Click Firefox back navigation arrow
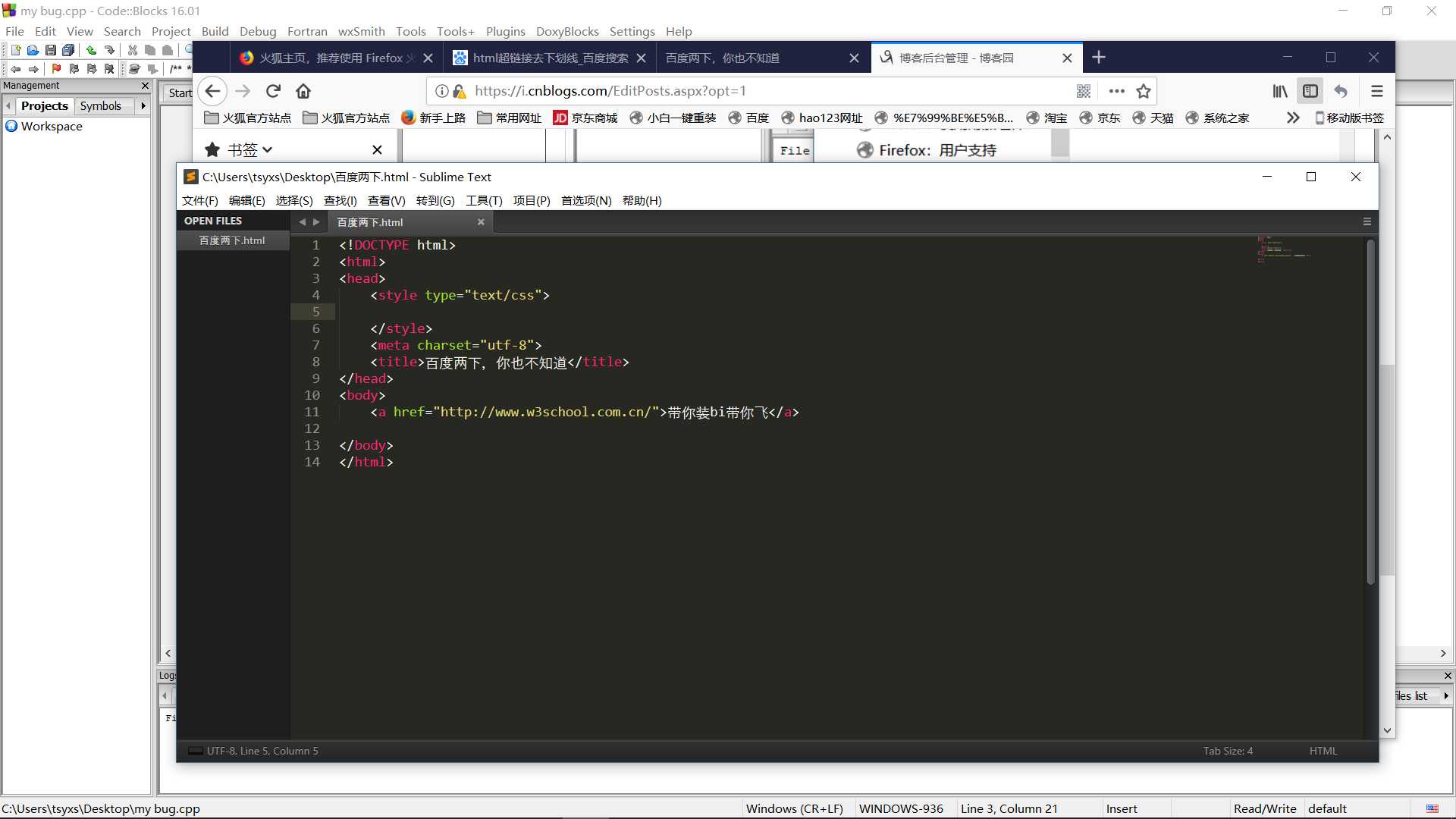The height and width of the screenshot is (819, 1456). (212, 91)
